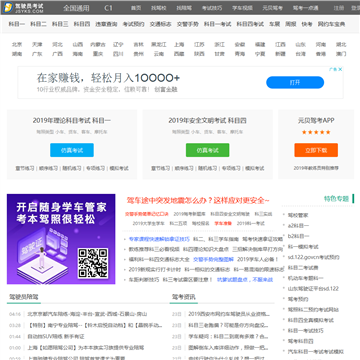Choose the 澳门 region link
The height and width of the screenshot is (360, 360).
341,54
